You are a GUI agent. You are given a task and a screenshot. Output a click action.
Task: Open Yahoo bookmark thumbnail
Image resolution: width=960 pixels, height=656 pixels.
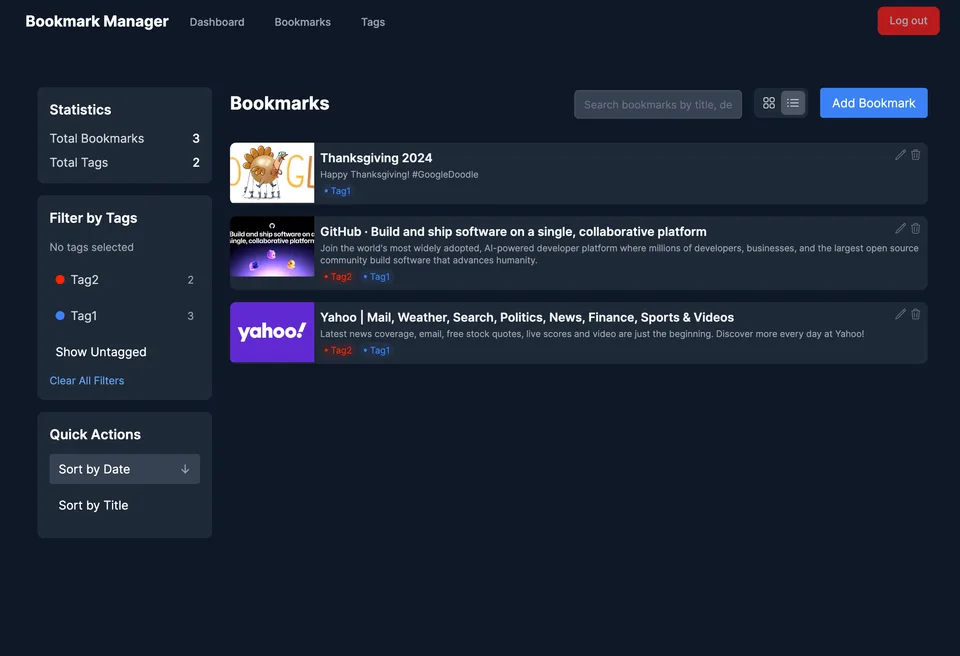click(272, 332)
